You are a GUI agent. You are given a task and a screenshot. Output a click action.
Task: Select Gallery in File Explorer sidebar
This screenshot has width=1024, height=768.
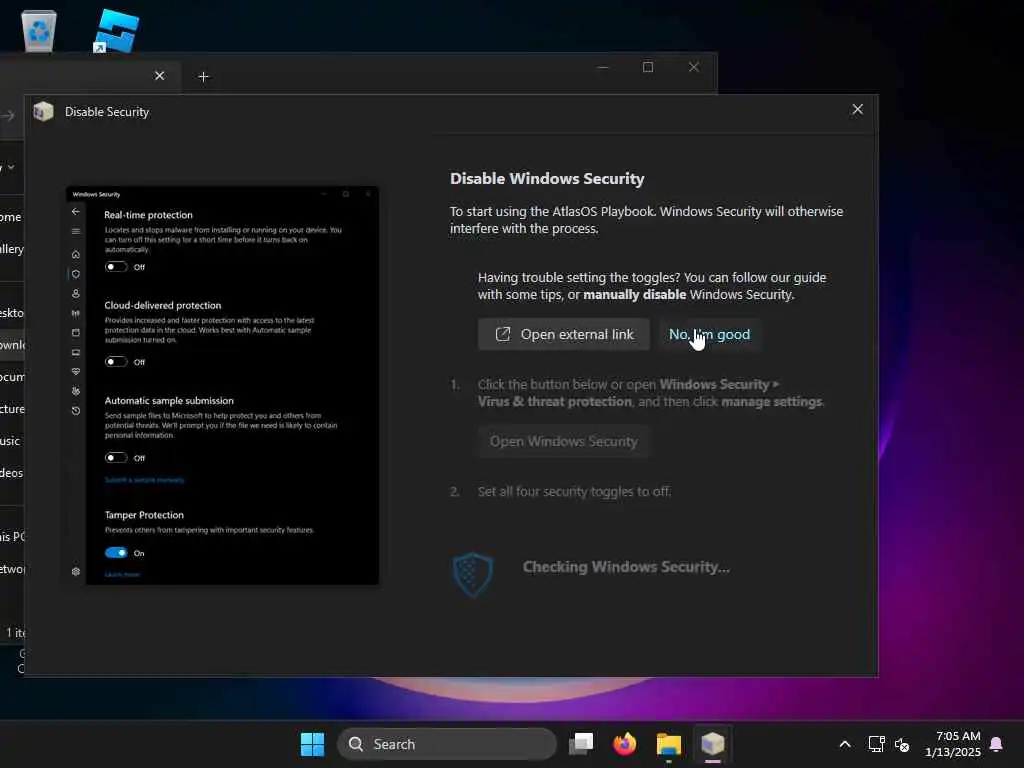point(12,249)
